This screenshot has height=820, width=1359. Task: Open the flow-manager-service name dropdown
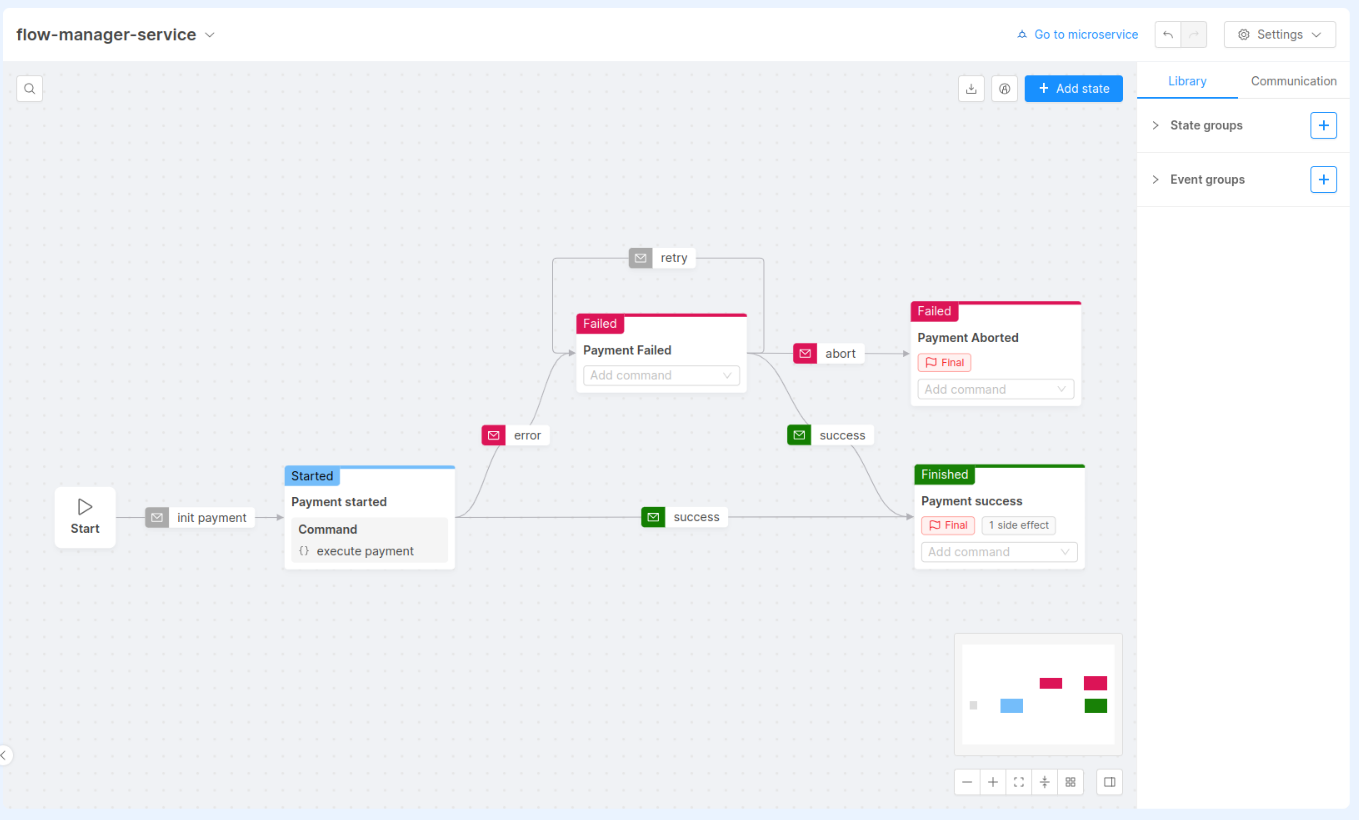pyautogui.click(x=209, y=34)
